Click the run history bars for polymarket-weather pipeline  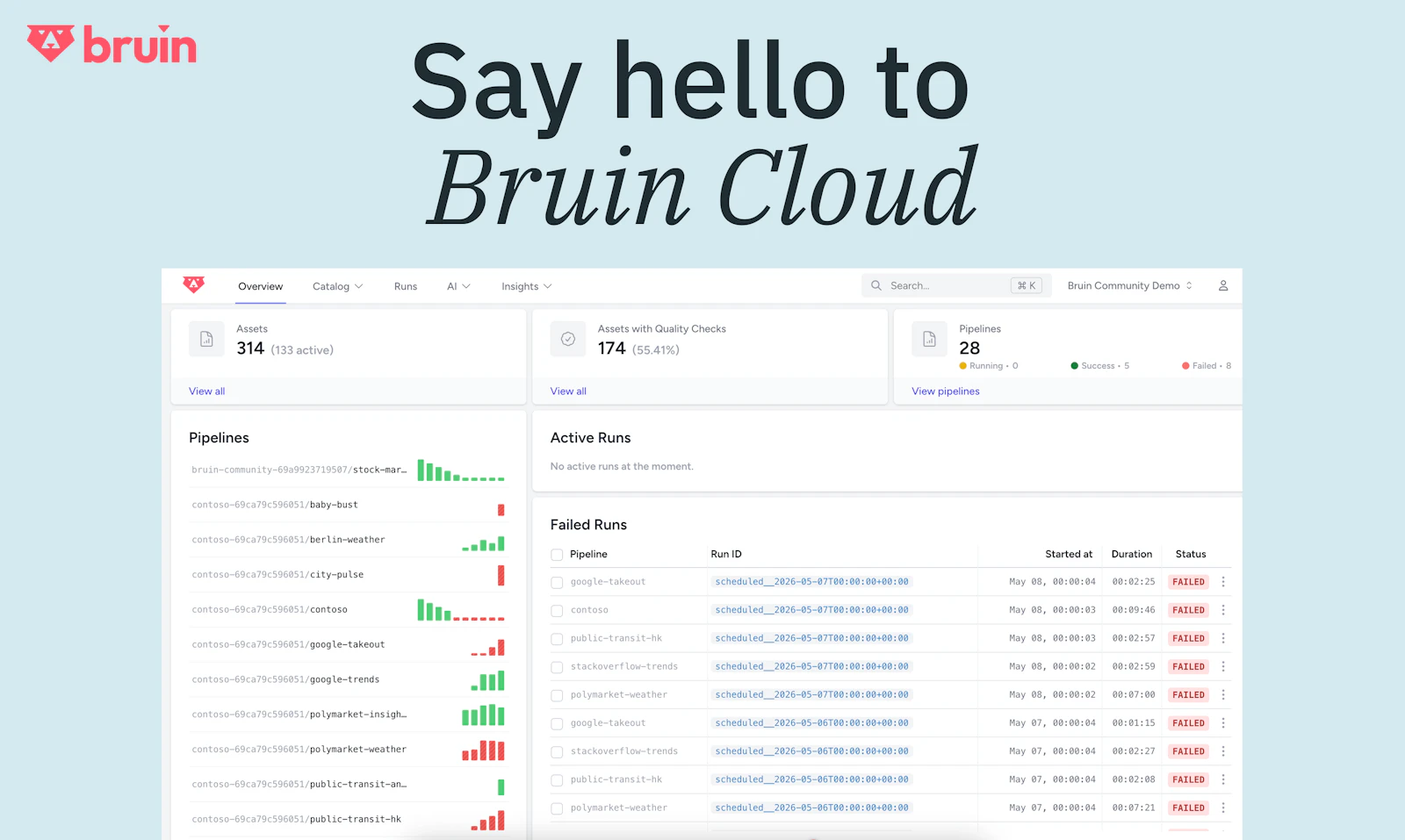click(484, 750)
